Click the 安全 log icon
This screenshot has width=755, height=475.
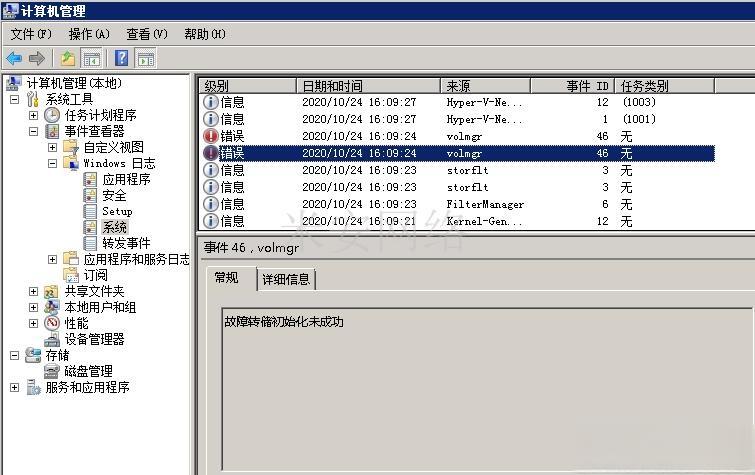[x=90, y=195]
